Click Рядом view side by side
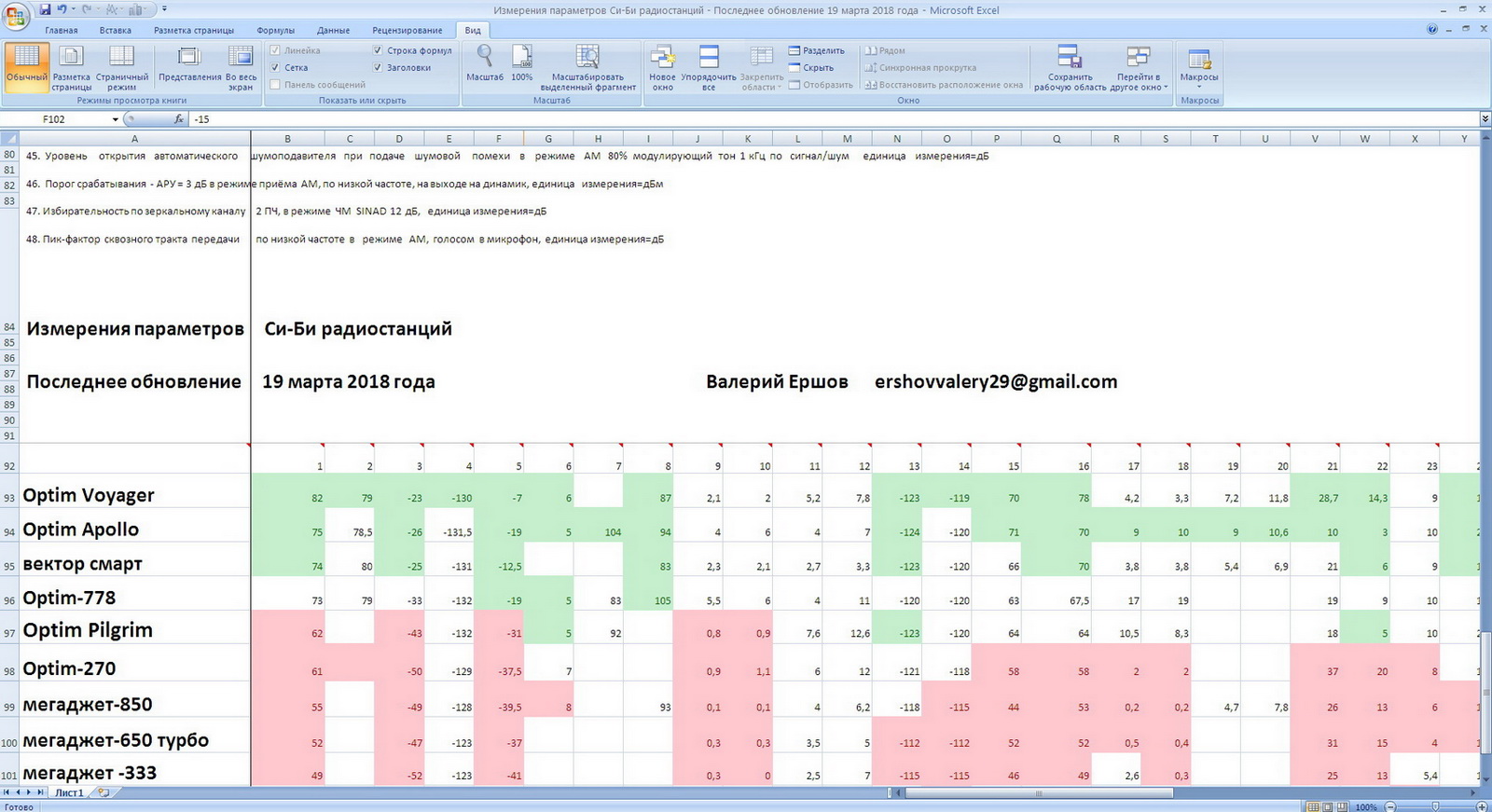 click(885, 50)
